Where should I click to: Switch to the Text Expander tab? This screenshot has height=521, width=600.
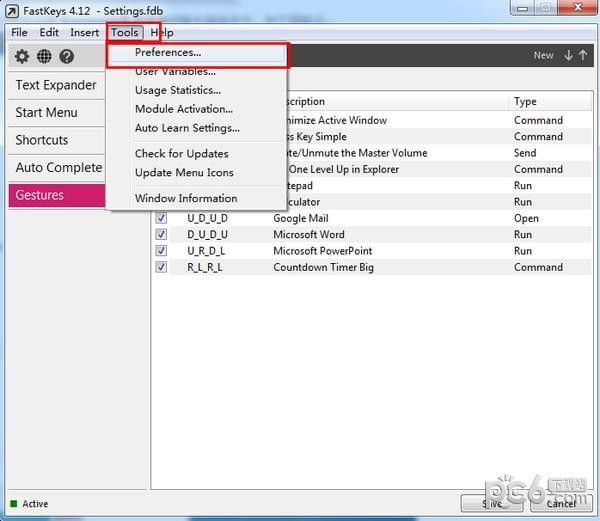[56, 85]
